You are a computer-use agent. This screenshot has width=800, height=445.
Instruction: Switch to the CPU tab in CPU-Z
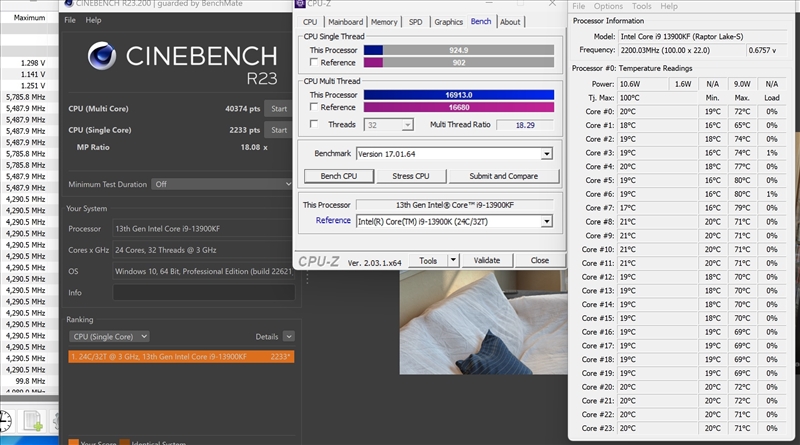point(310,22)
